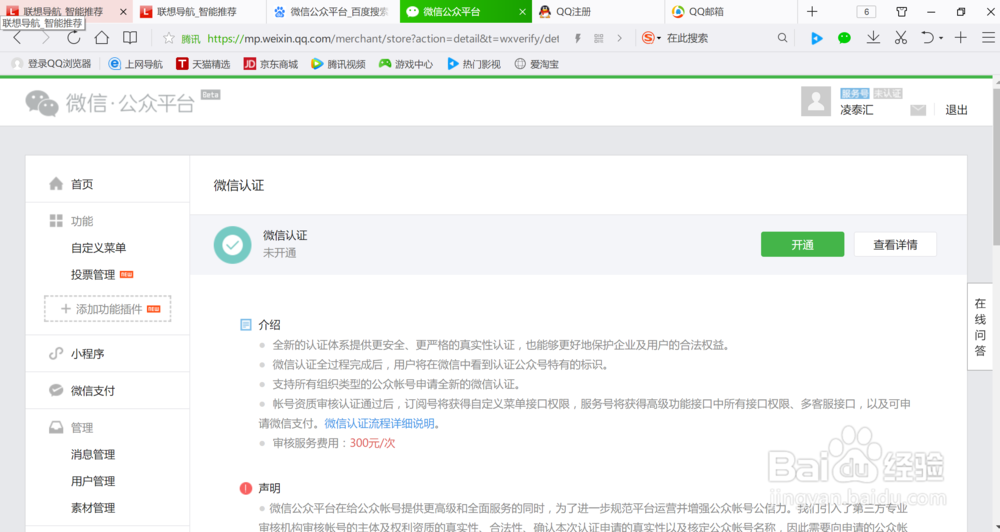Open the 爱淘宝 bookmark
Viewport: 1000px width, 532px height.
(537, 64)
